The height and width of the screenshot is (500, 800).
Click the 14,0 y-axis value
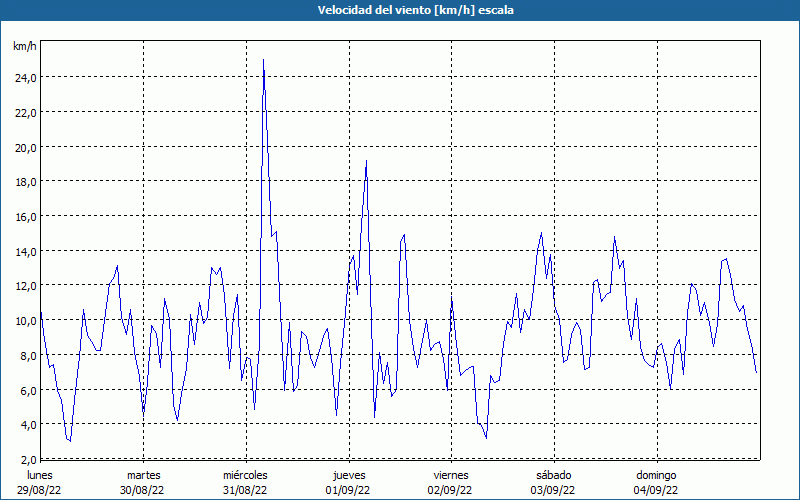(26, 252)
